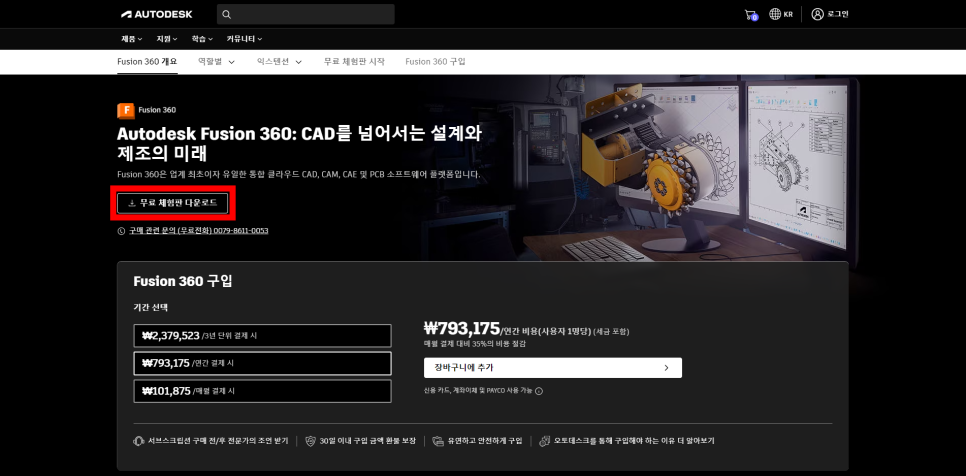Screen dimensions: 966x476
Task: Select the ₩101,875 monthly payment option
Action: click(x=262, y=391)
